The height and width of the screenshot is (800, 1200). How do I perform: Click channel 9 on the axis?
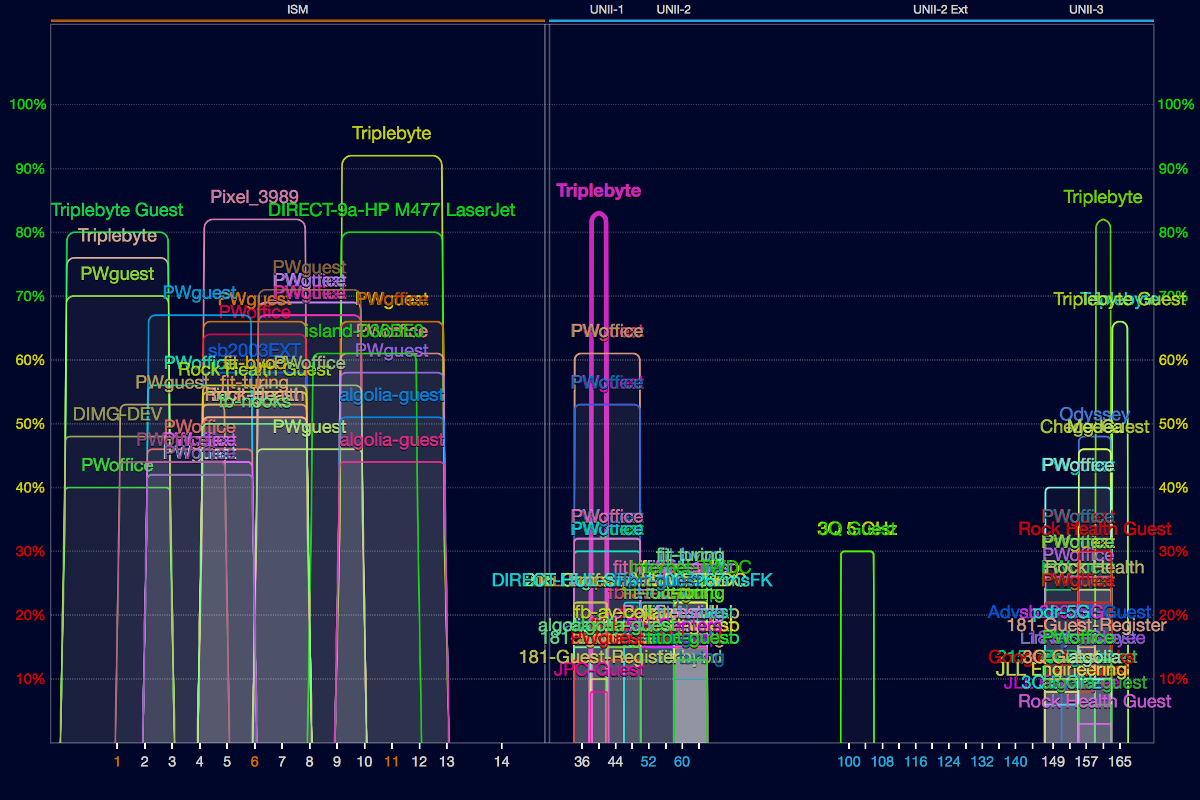pyautogui.click(x=337, y=762)
